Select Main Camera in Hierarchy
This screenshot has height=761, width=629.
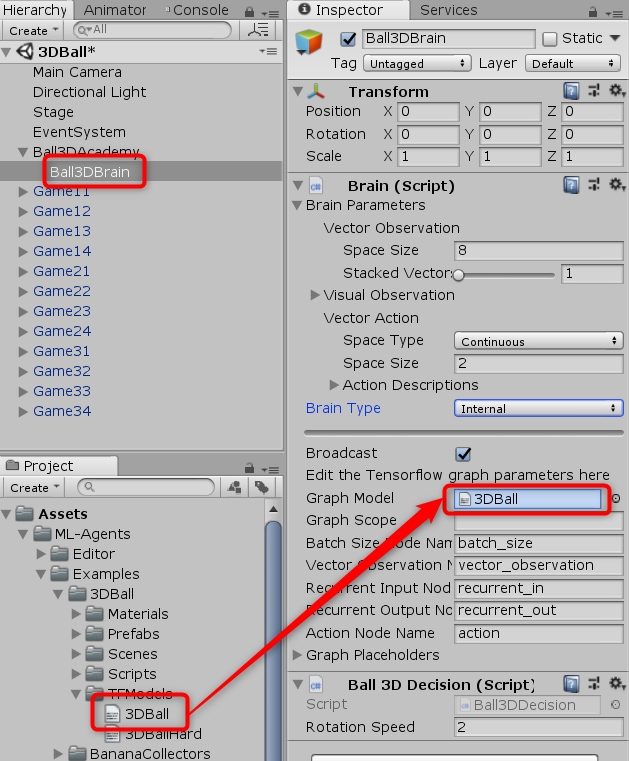(77, 72)
